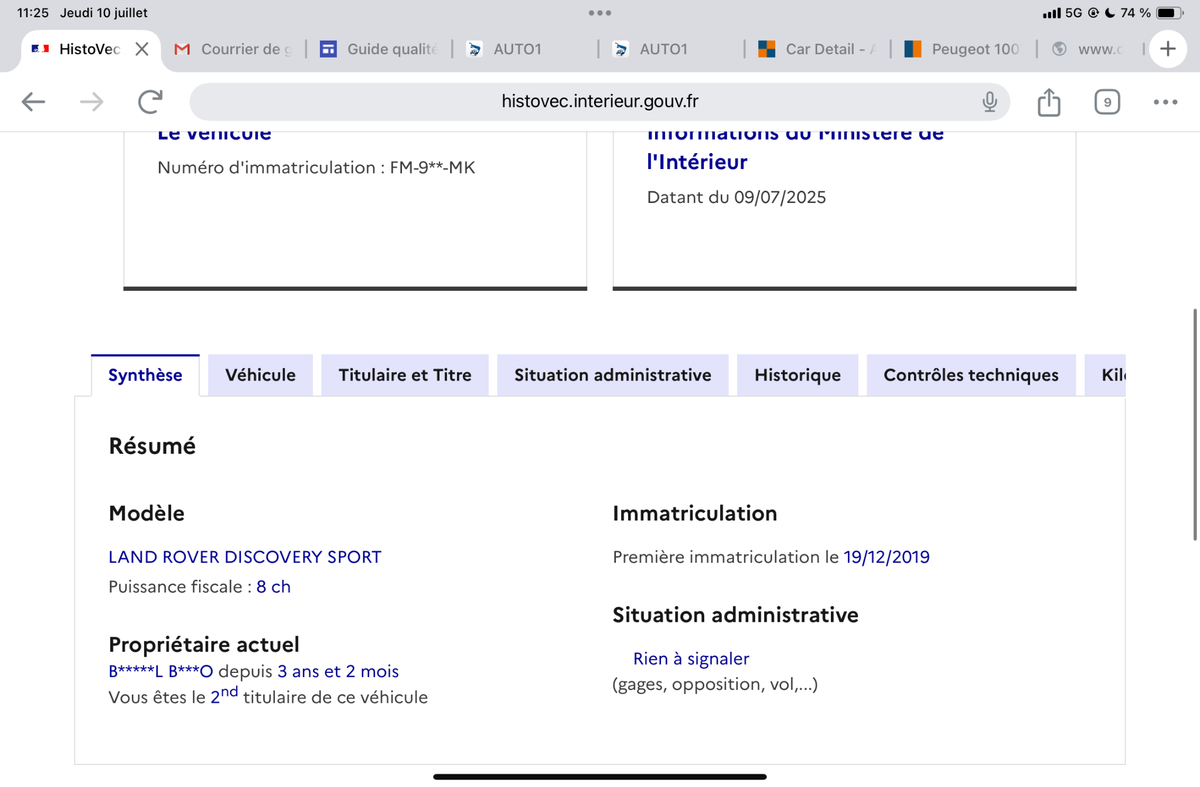
Task: Reload the HistoVec page
Action: (x=151, y=101)
